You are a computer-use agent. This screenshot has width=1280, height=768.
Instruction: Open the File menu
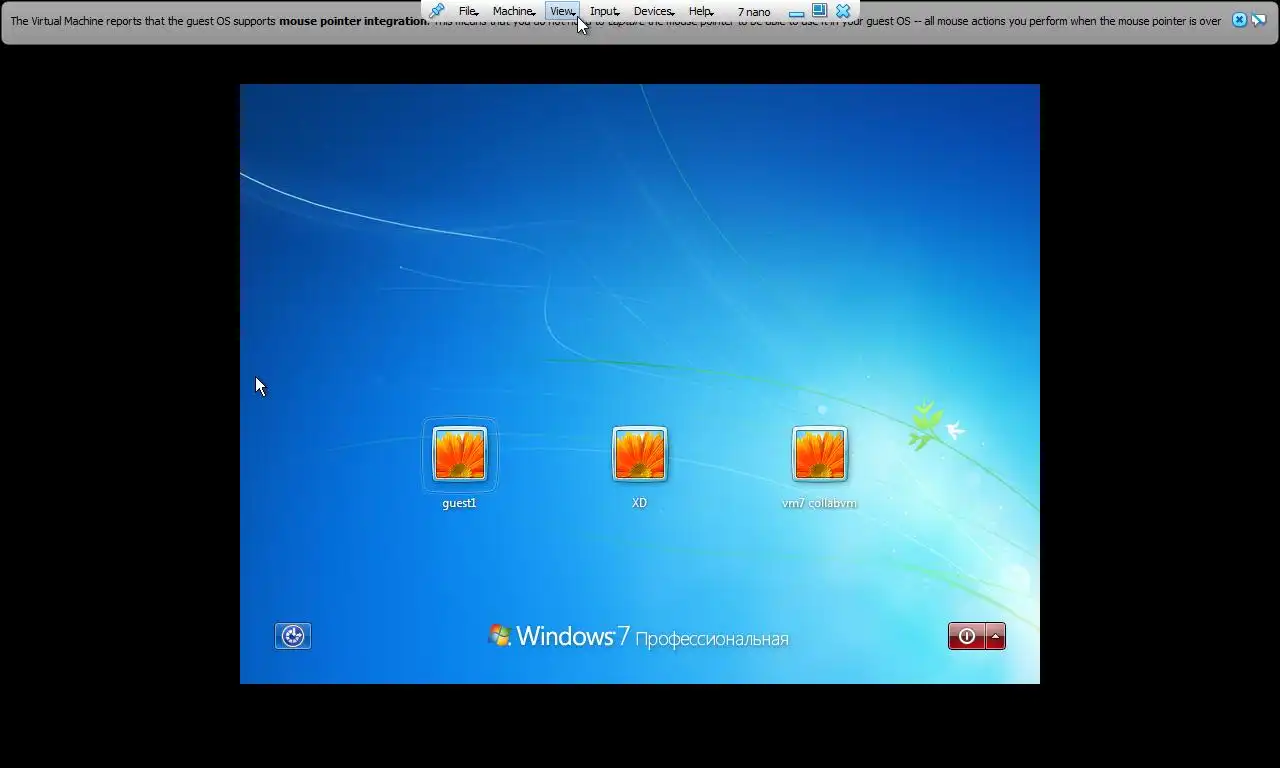tap(468, 11)
